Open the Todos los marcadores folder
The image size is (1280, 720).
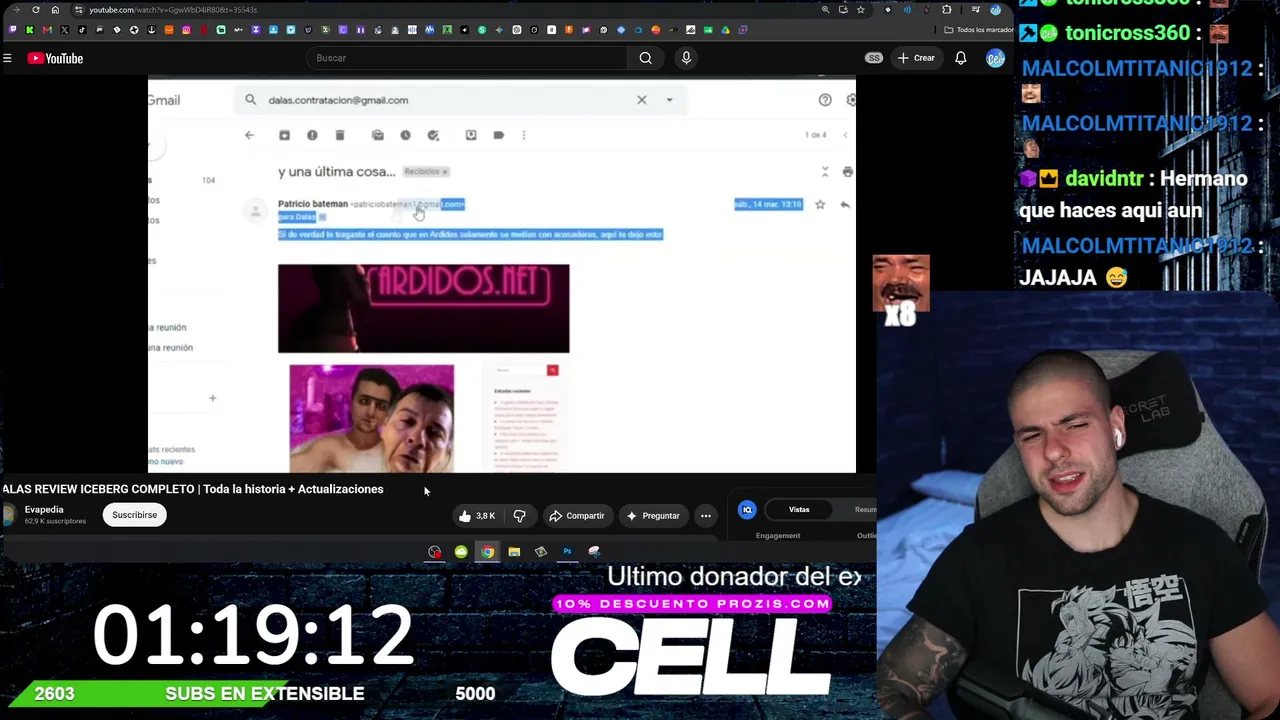[980, 30]
